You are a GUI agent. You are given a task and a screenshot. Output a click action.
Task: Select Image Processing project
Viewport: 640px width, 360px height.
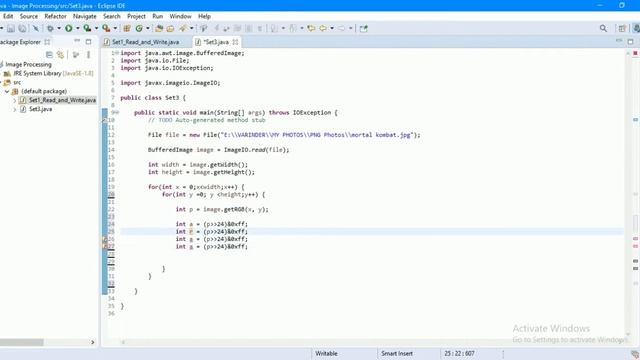(x=28, y=64)
